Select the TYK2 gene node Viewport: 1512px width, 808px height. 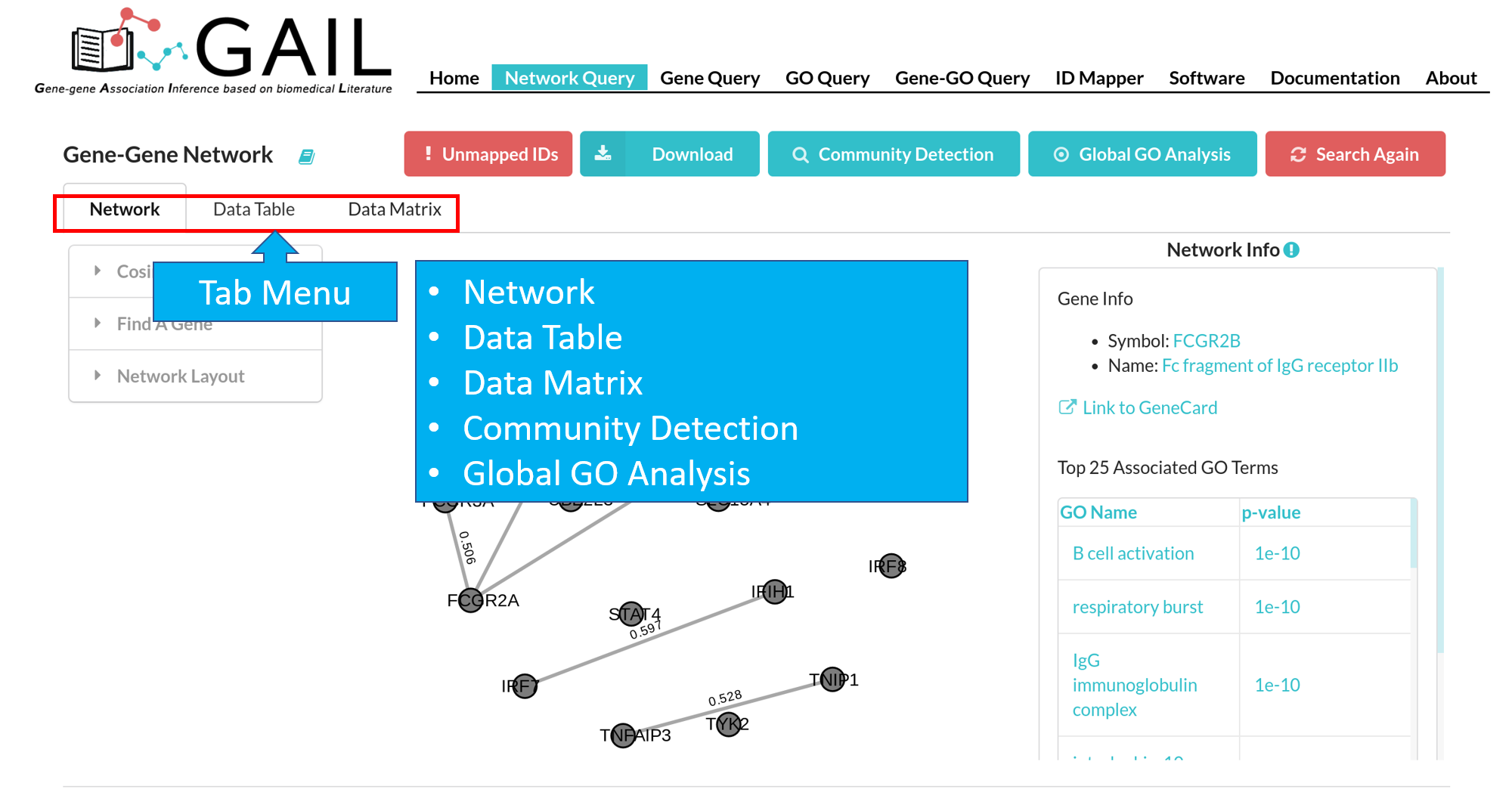point(729,724)
